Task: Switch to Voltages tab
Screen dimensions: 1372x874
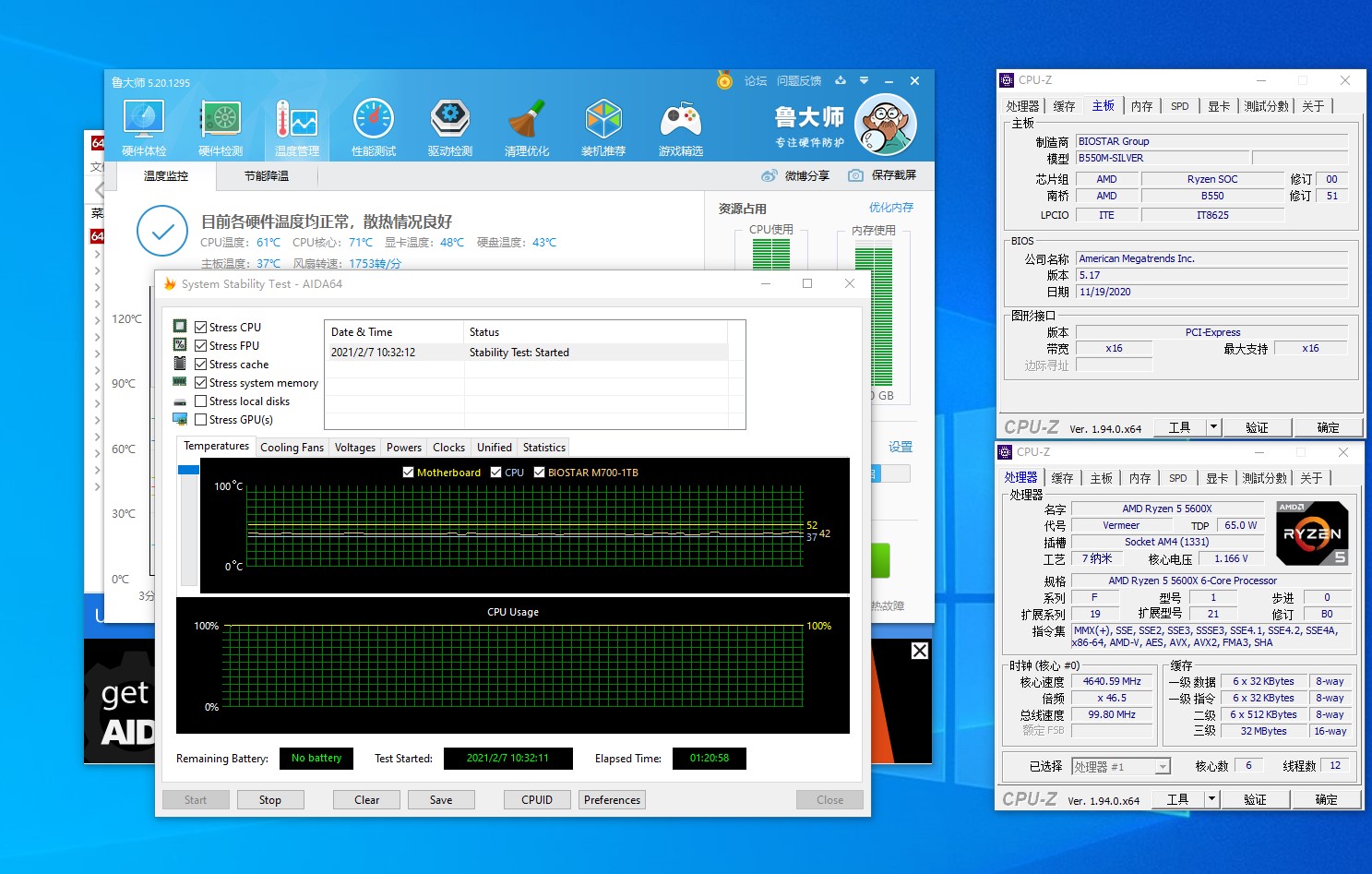Action: (x=355, y=447)
